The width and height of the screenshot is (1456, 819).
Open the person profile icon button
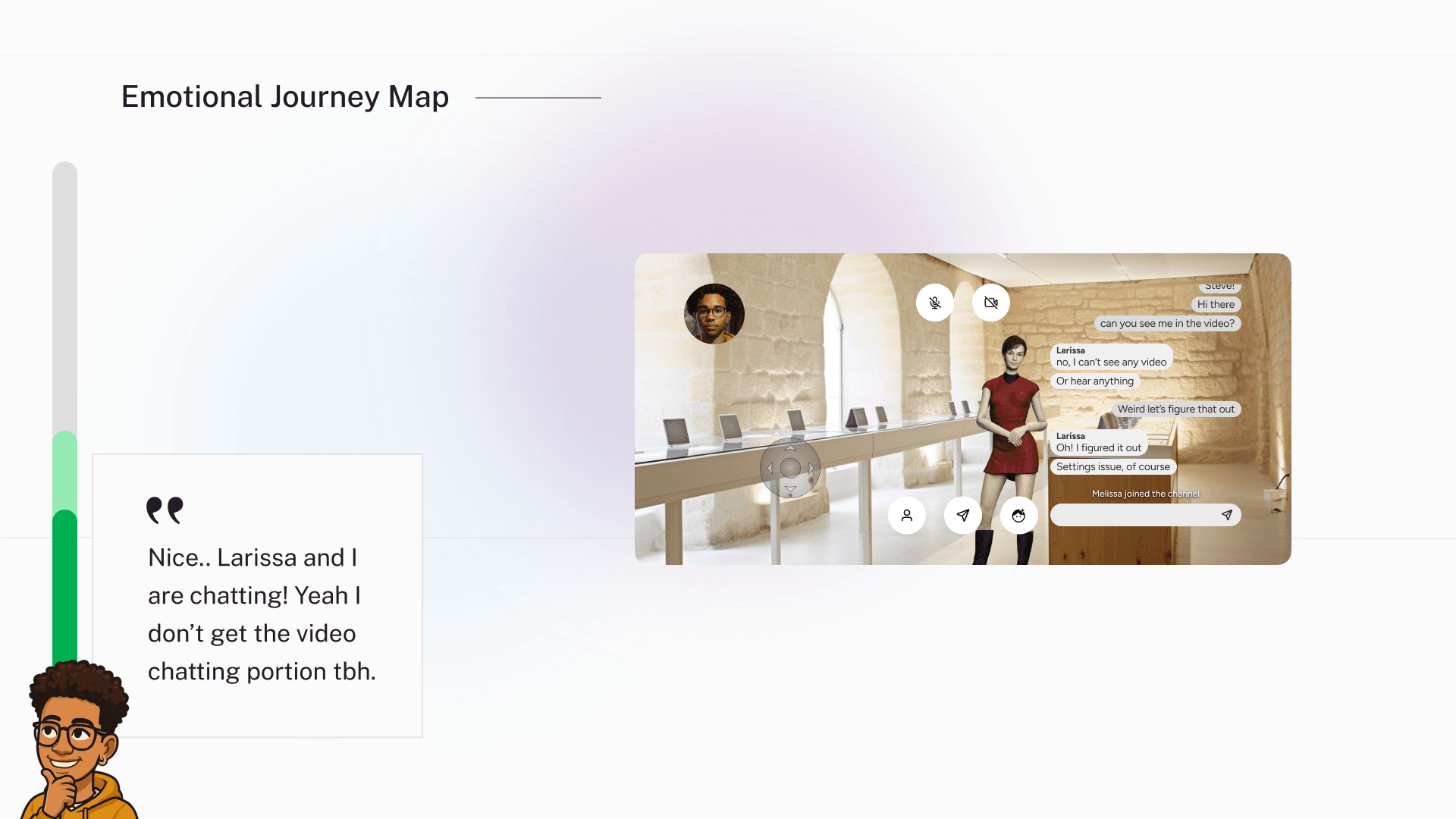click(x=907, y=516)
